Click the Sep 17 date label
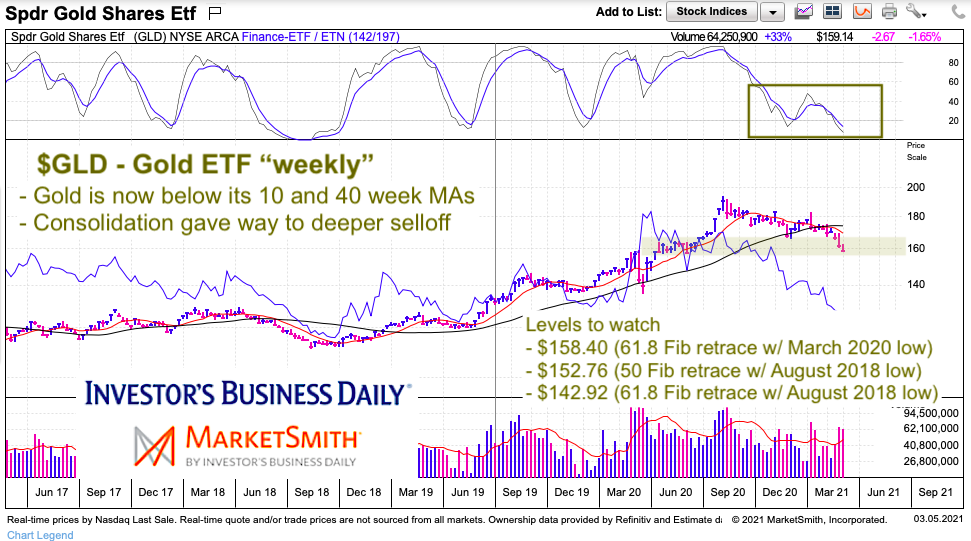 point(103,492)
